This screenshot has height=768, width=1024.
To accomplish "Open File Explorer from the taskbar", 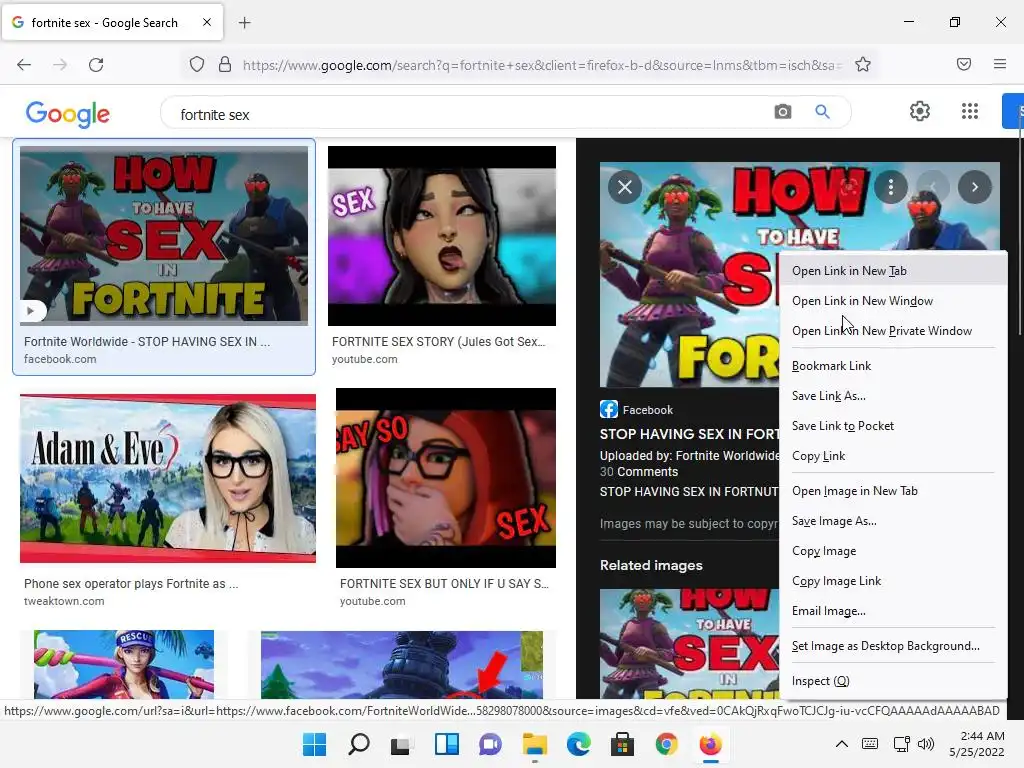I will [x=534, y=744].
